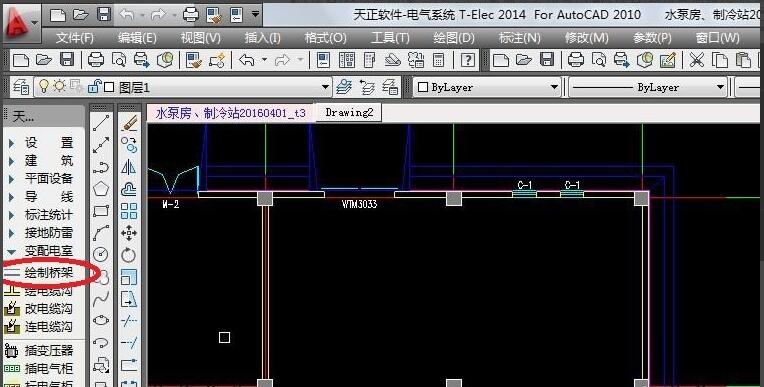Select the Spline tool
The height and width of the screenshot is (387, 764).
point(101,298)
